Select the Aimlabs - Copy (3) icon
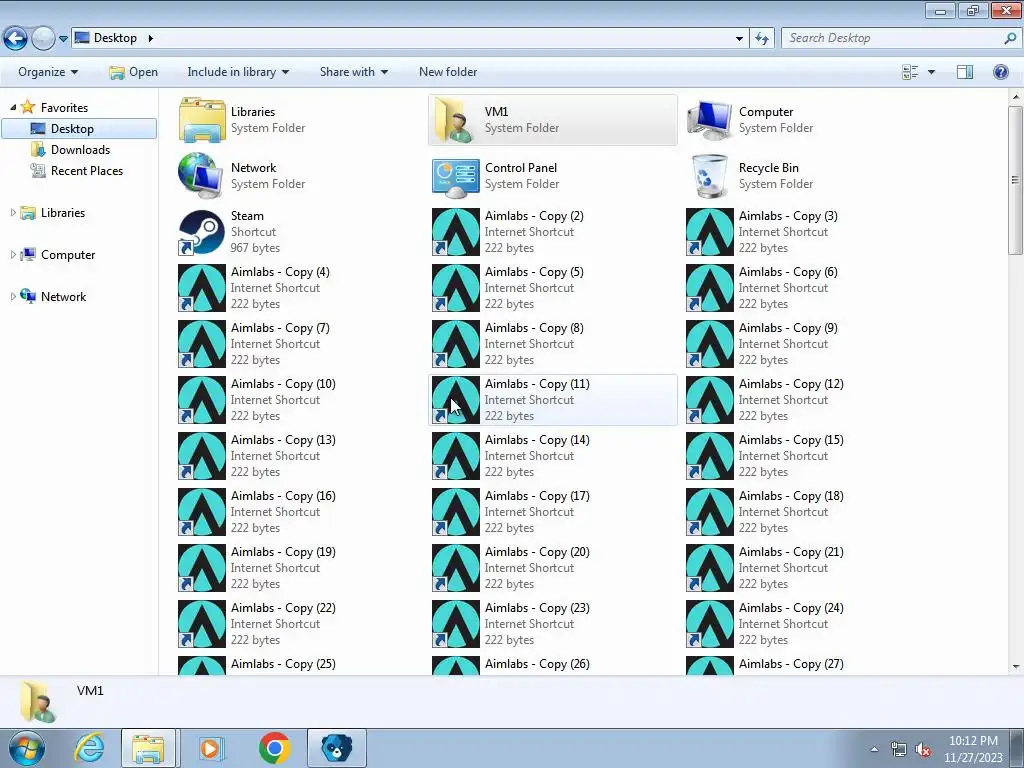 (x=710, y=232)
